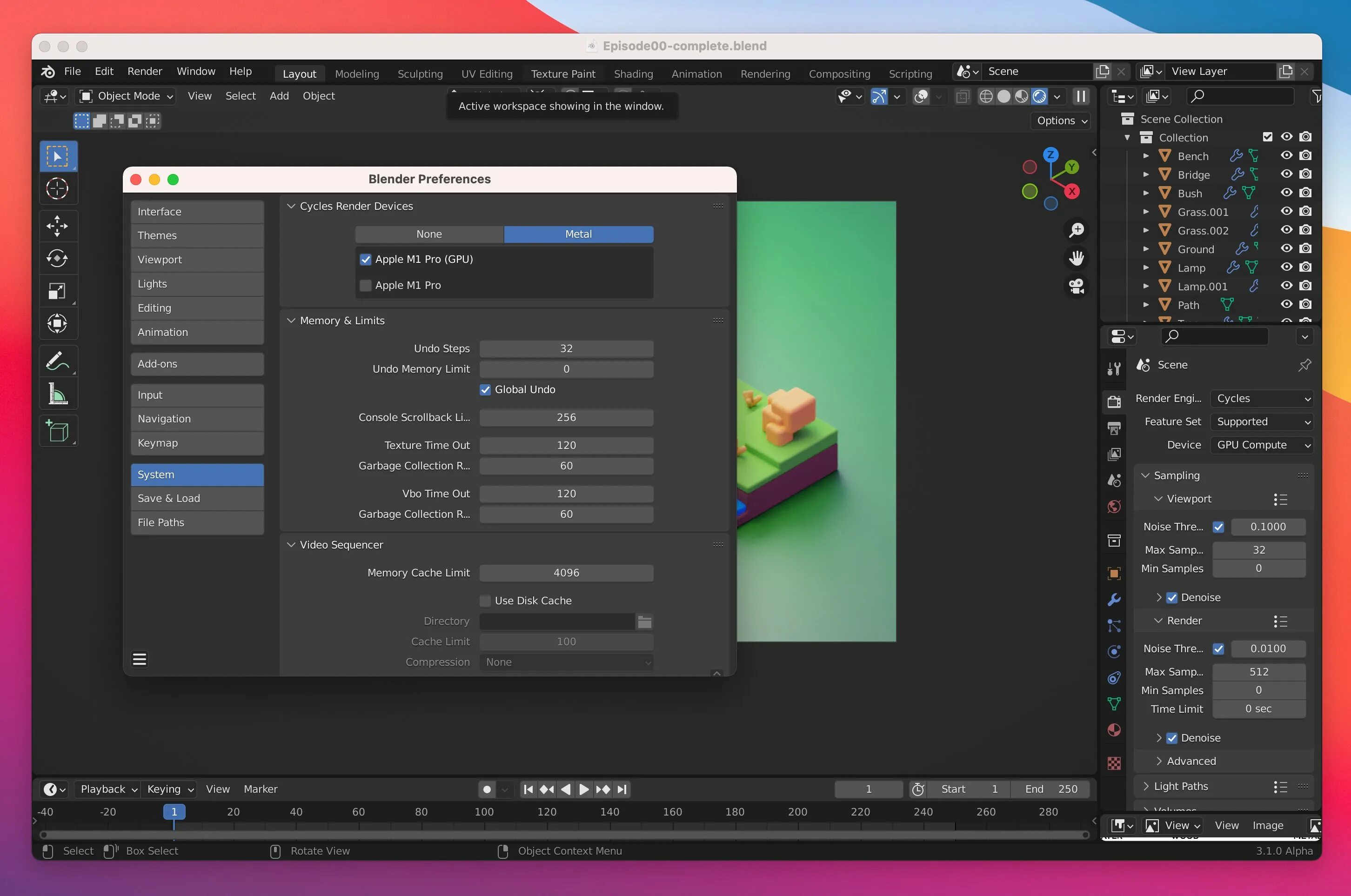
Task: Click the Undo Steps value slider
Action: (566, 348)
